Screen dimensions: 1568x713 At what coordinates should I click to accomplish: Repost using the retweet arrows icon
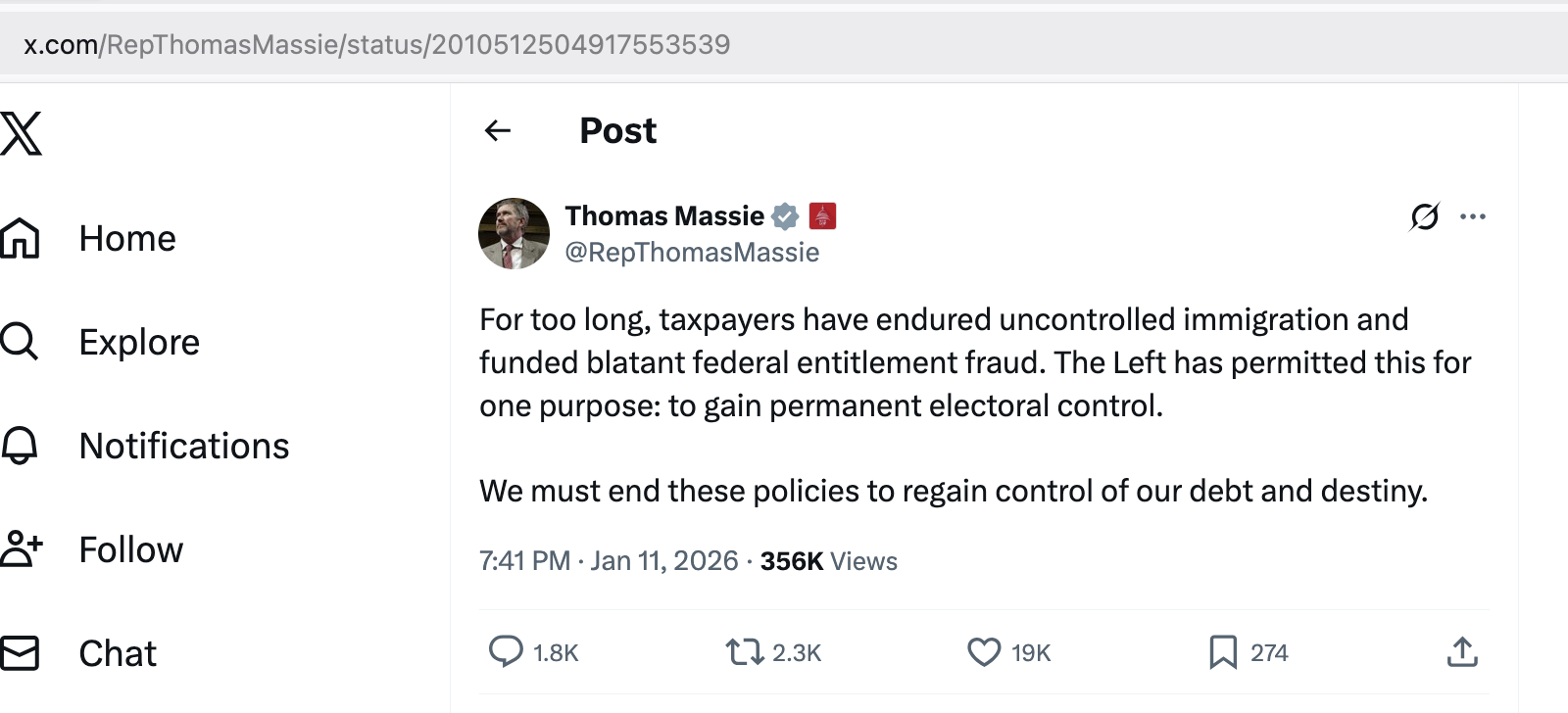pyautogui.click(x=745, y=651)
